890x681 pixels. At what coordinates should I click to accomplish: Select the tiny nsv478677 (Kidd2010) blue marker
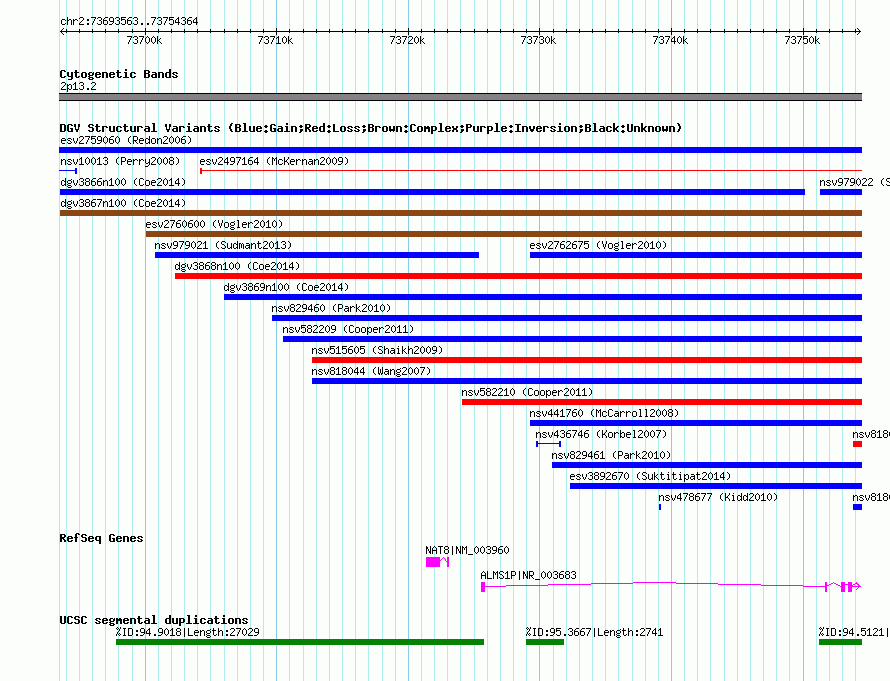coord(660,507)
